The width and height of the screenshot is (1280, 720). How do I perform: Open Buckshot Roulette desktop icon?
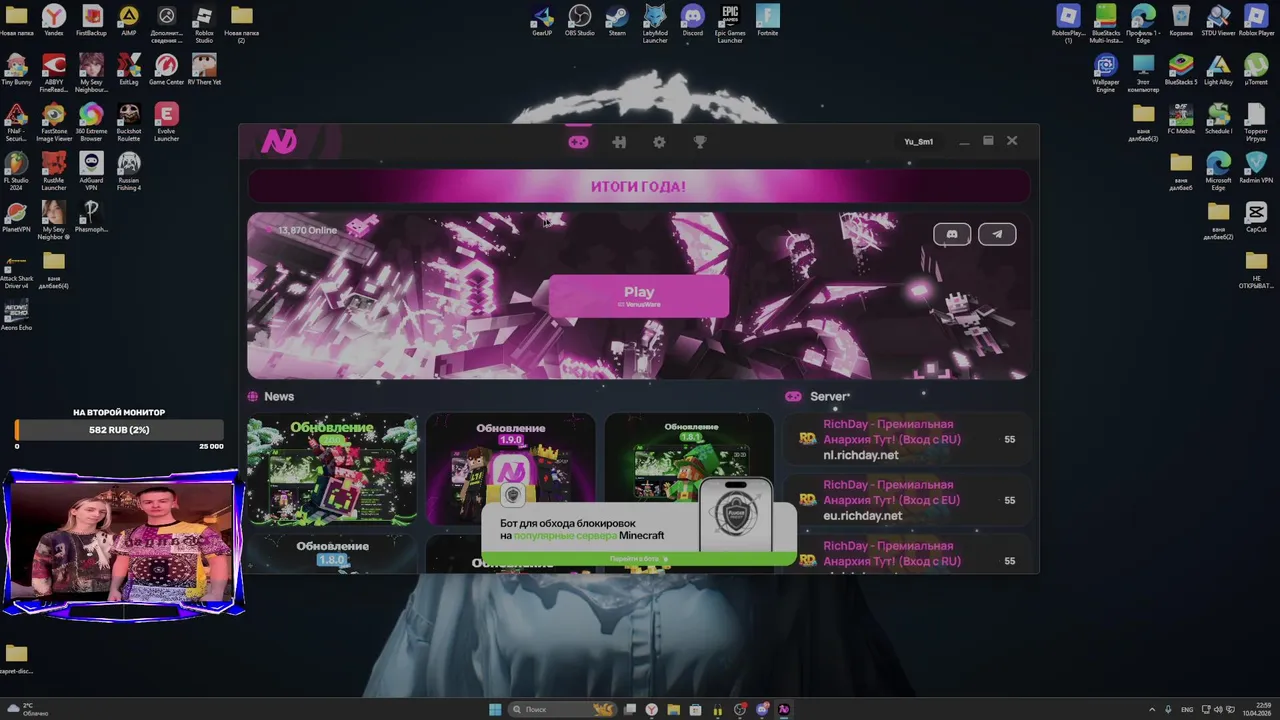(129, 120)
